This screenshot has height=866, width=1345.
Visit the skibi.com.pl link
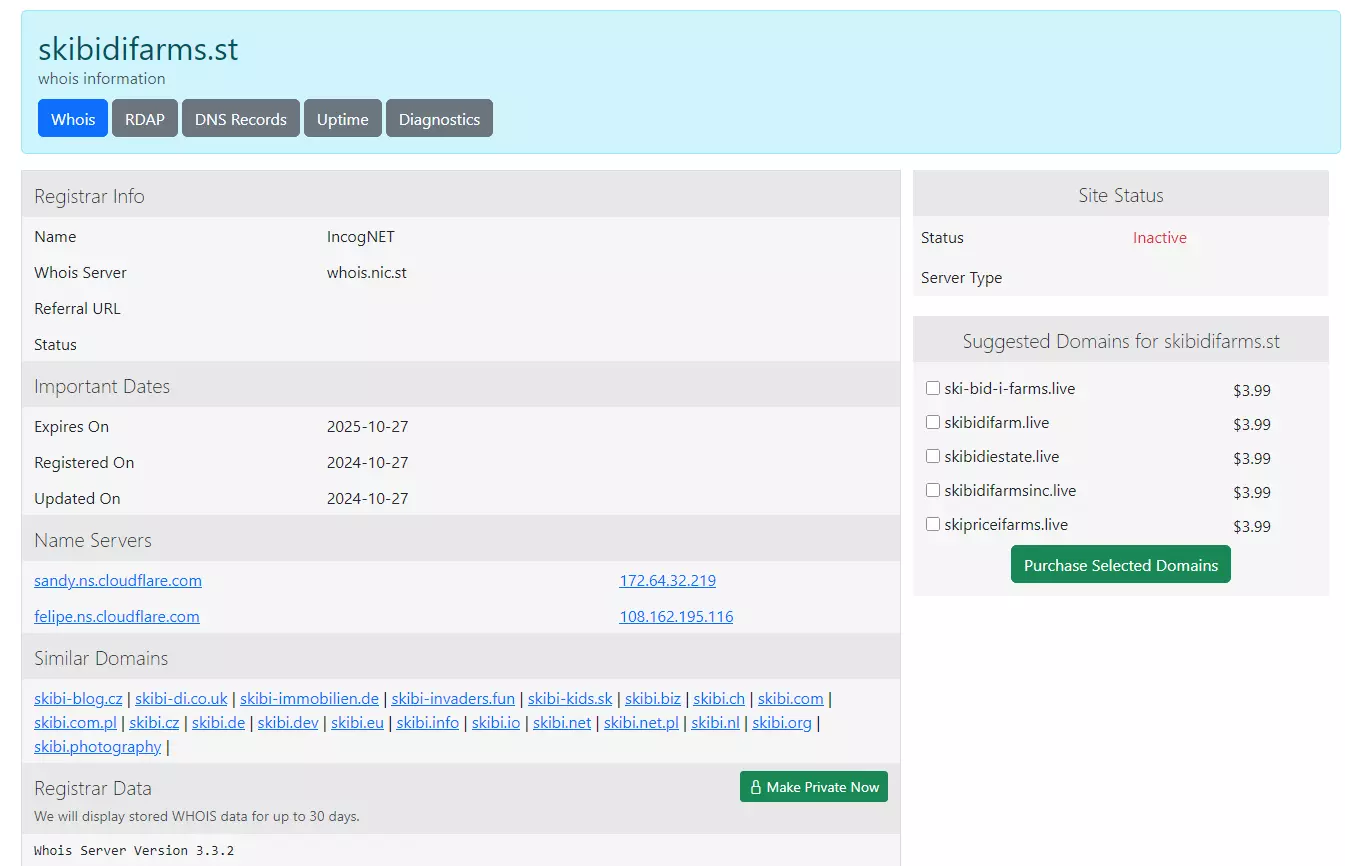click(x=75, y=722)
